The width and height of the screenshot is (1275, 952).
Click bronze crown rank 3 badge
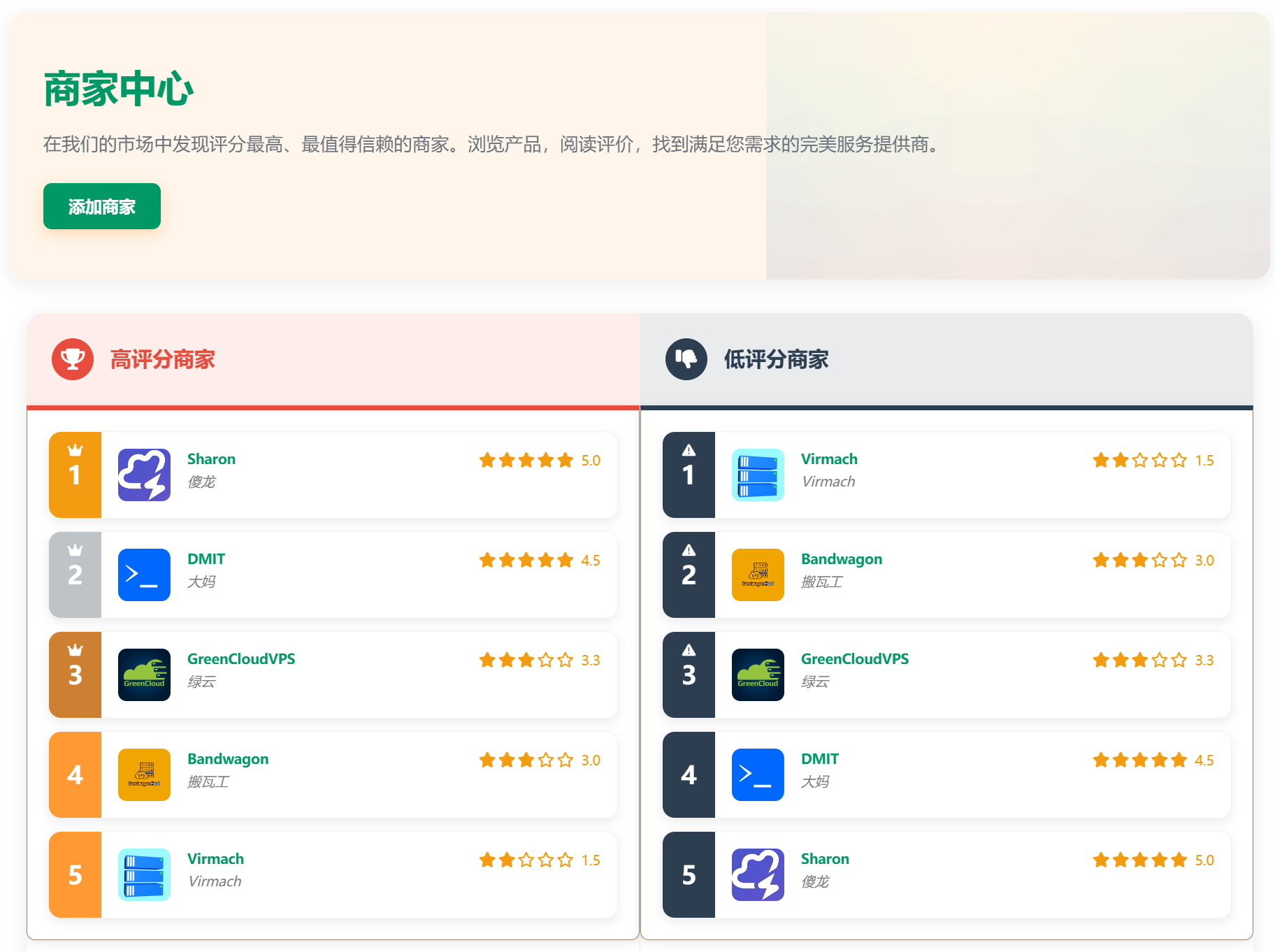(75, 675)
